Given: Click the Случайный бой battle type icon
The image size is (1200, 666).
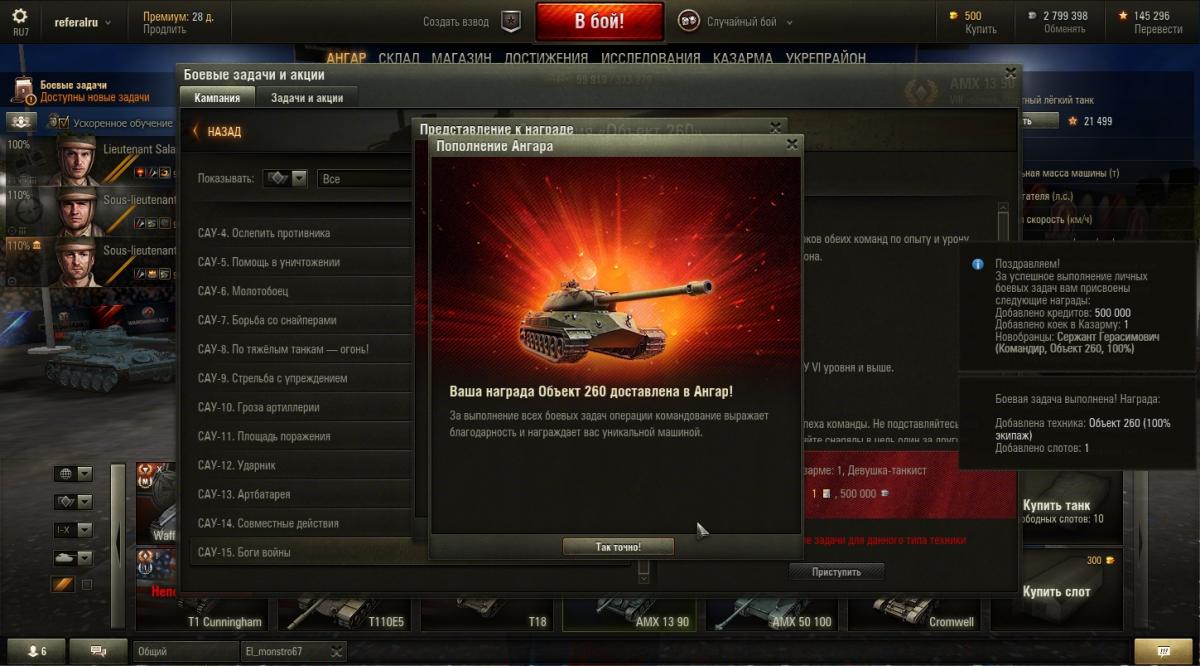Looking at the screenshot, I should (x=688, y=21).
